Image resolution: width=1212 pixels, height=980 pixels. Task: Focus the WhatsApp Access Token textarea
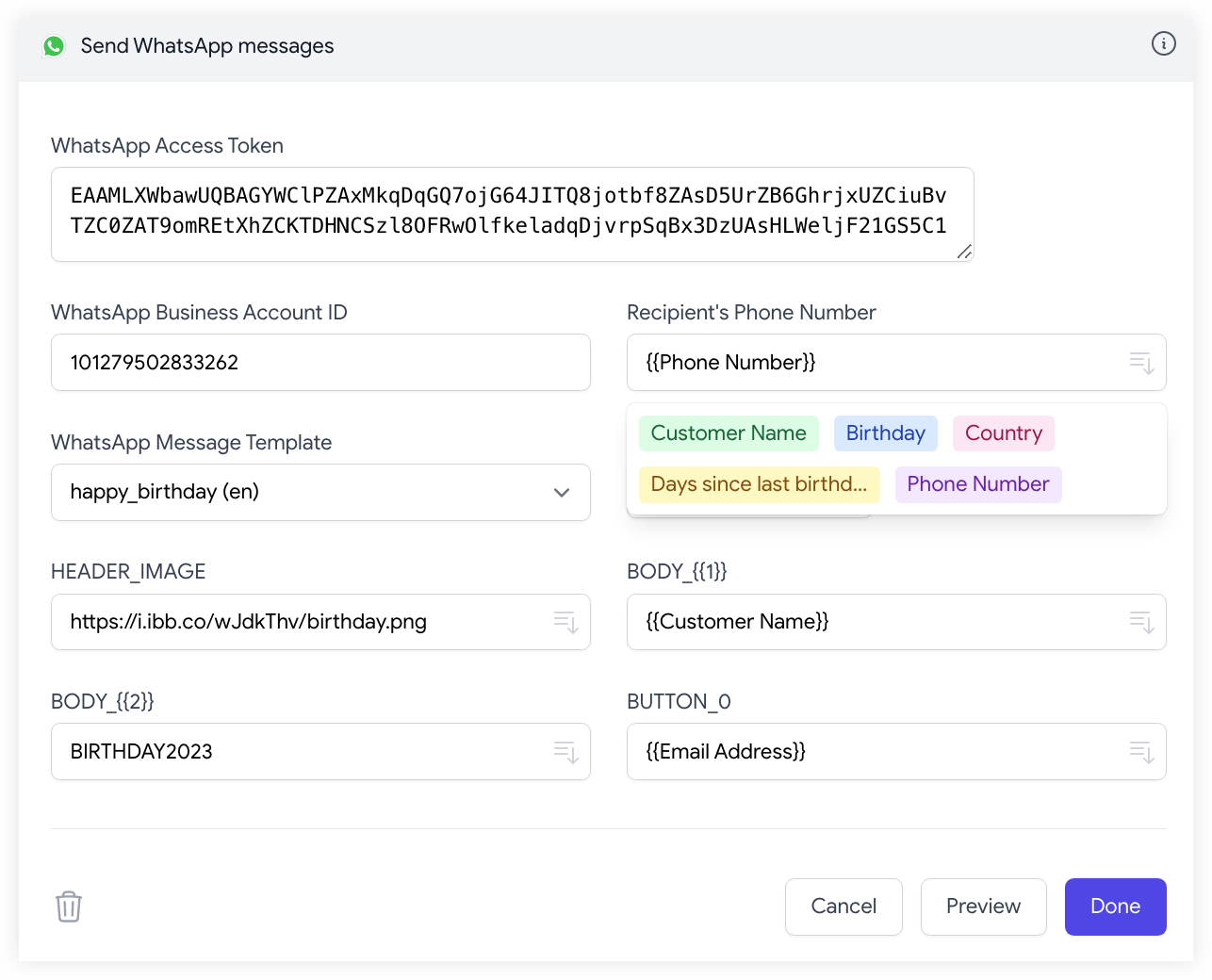click(512, 214)
